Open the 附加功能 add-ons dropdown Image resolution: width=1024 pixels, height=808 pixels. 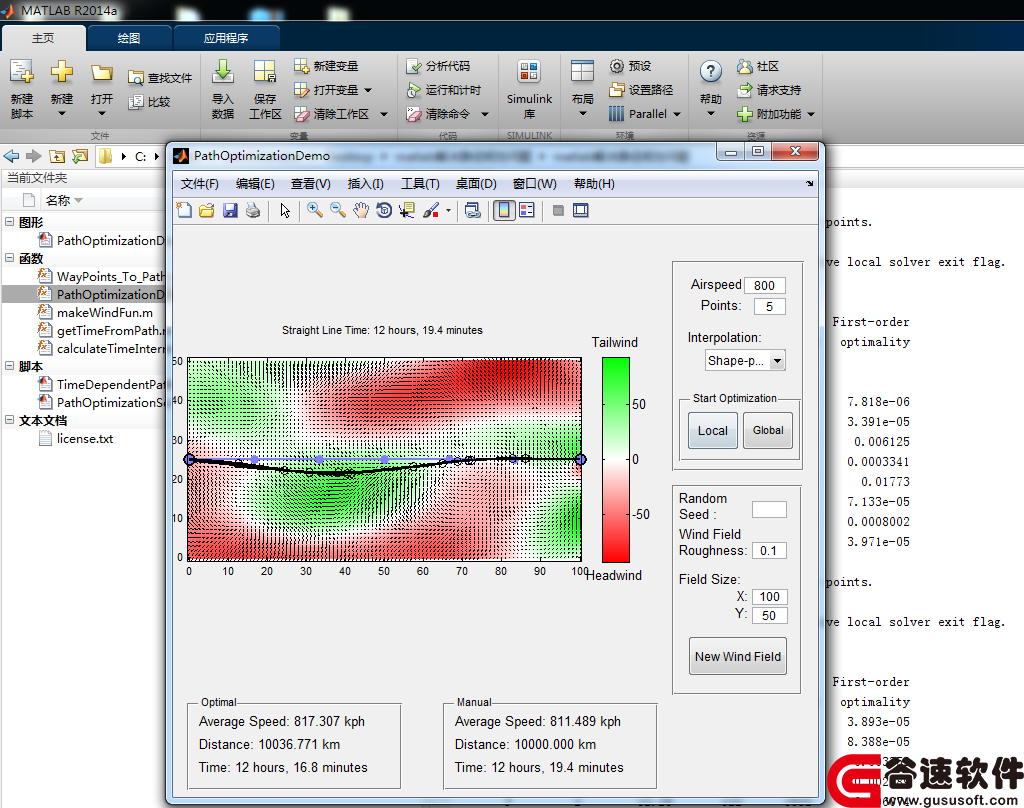tap(776, 114)
